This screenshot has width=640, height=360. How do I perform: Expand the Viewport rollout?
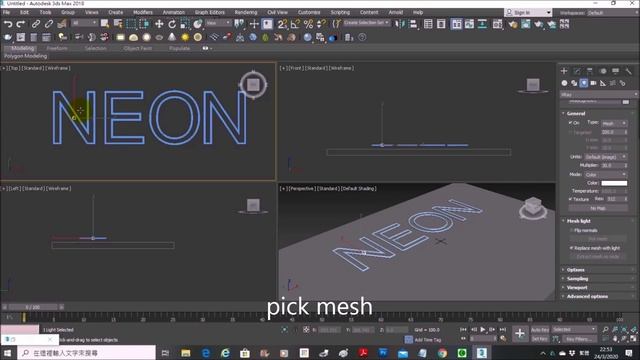(x=577, y=288)
